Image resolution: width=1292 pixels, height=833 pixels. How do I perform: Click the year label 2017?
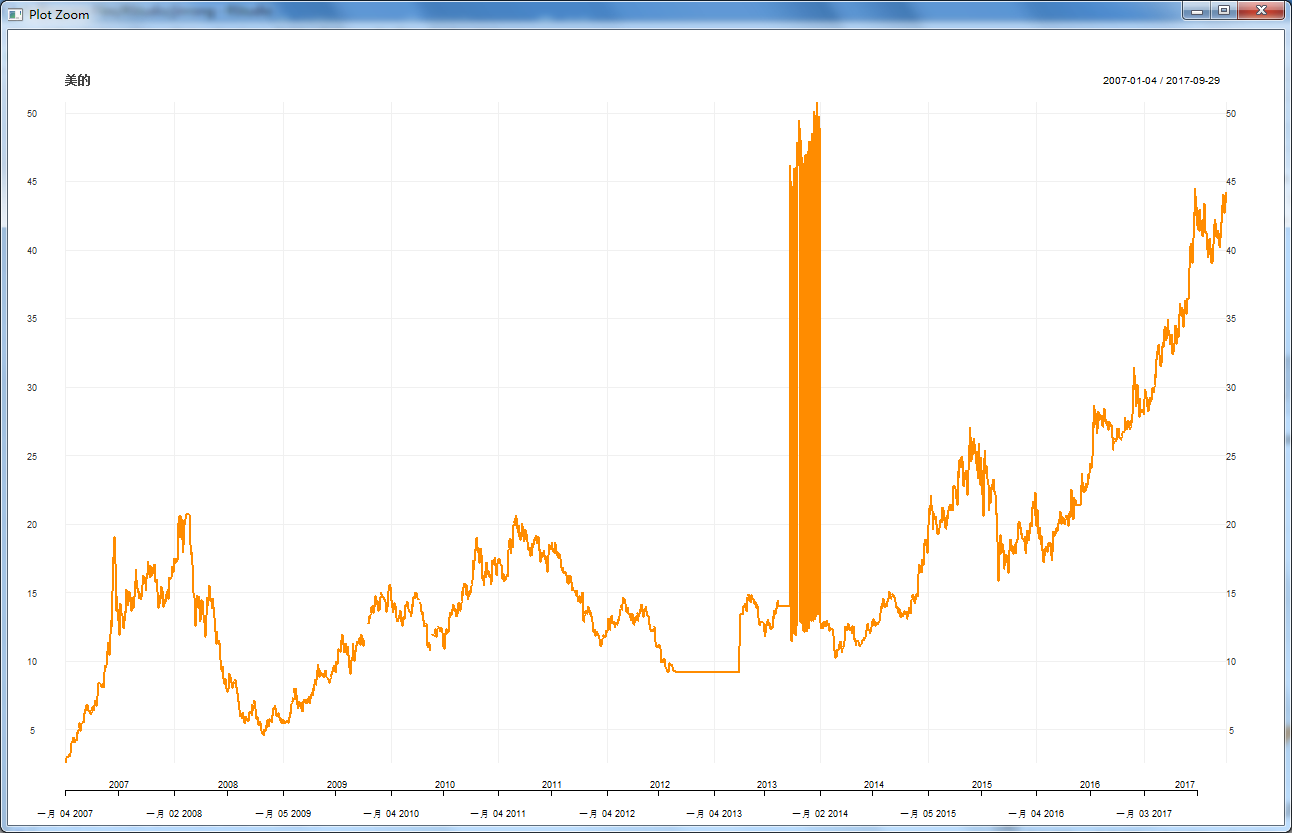tap(1185, 785)
